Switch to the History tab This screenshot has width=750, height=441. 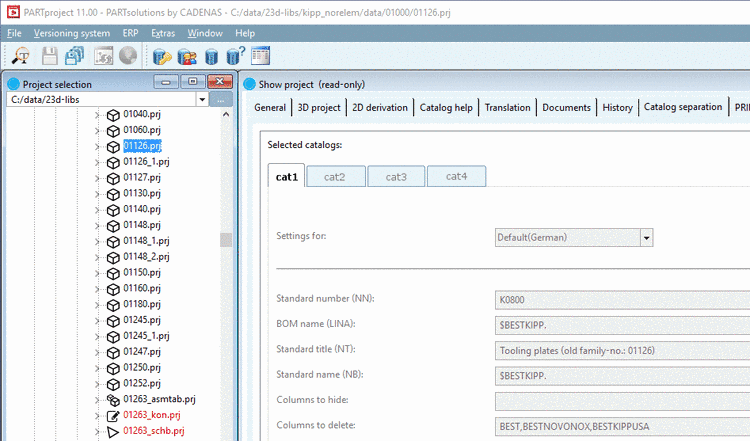pos(618,107)
